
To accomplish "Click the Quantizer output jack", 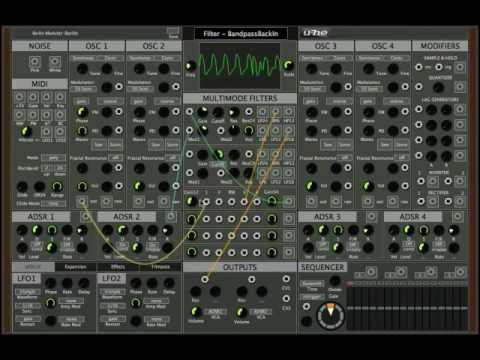I will coord(460,87).
